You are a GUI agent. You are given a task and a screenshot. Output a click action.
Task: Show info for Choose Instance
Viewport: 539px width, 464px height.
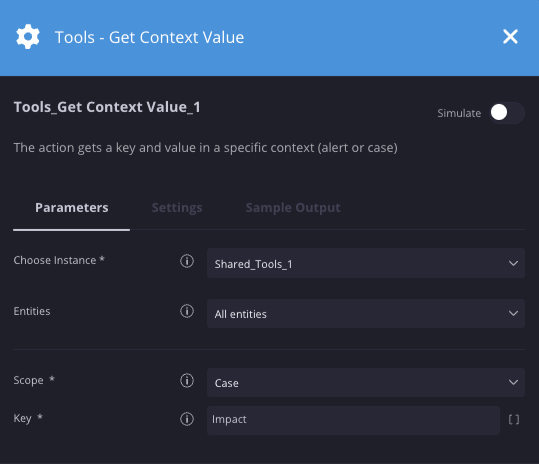coord(187,261)
